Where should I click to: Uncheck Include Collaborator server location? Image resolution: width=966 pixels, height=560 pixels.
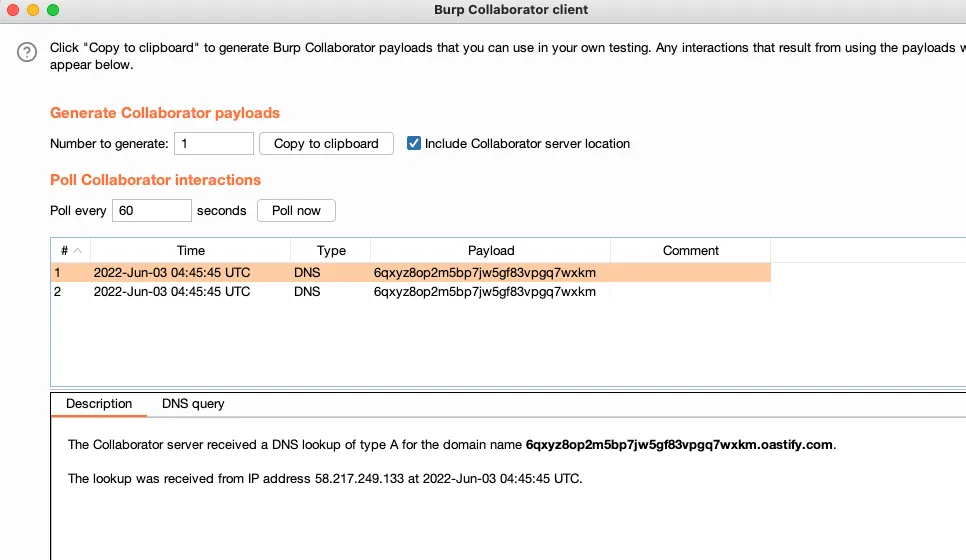coord(414,143)
